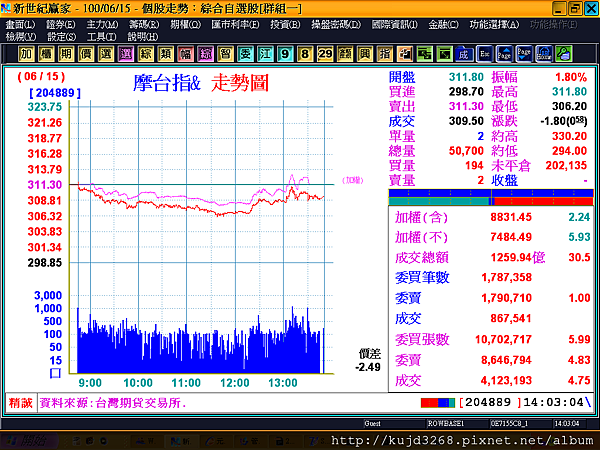Open the 投資(B) menu
Image resolution: width=600 pixels, height=450 pixels.
pos(285,24)
